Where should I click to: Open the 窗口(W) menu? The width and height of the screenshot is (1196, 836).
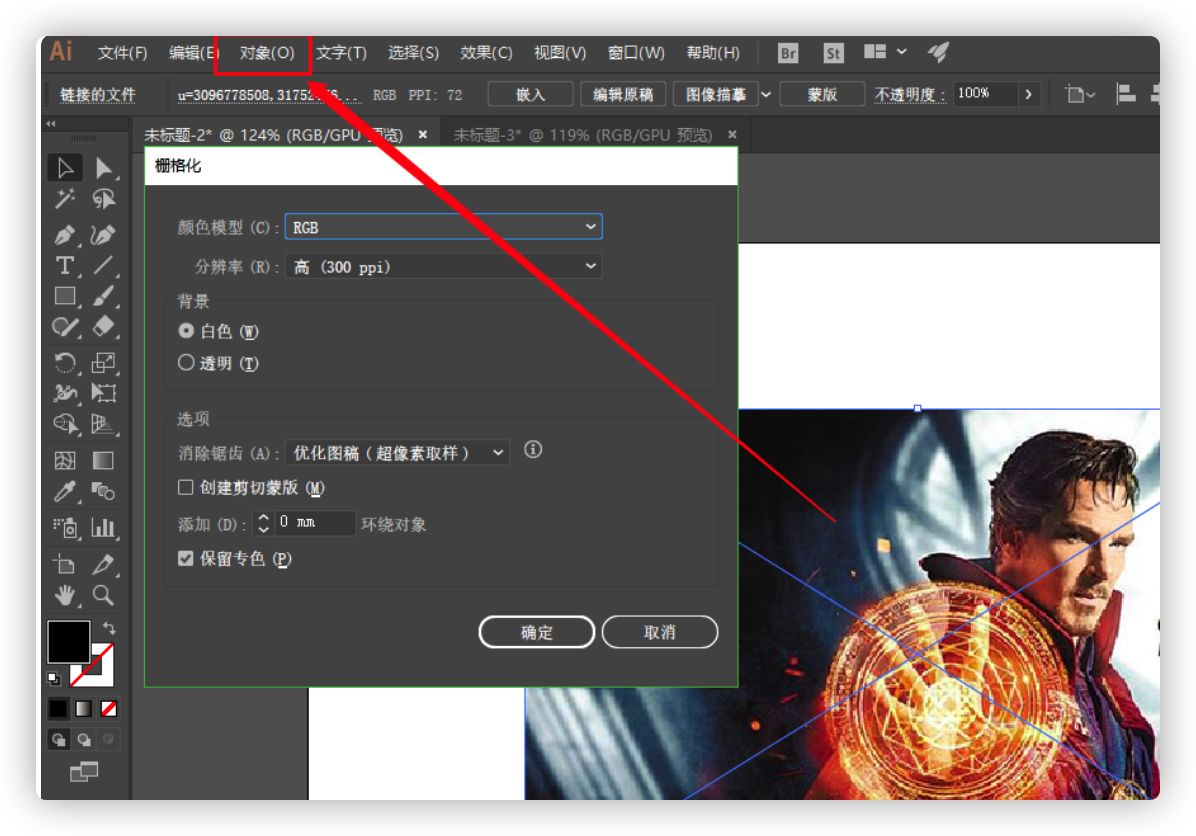tap(636, 53)
